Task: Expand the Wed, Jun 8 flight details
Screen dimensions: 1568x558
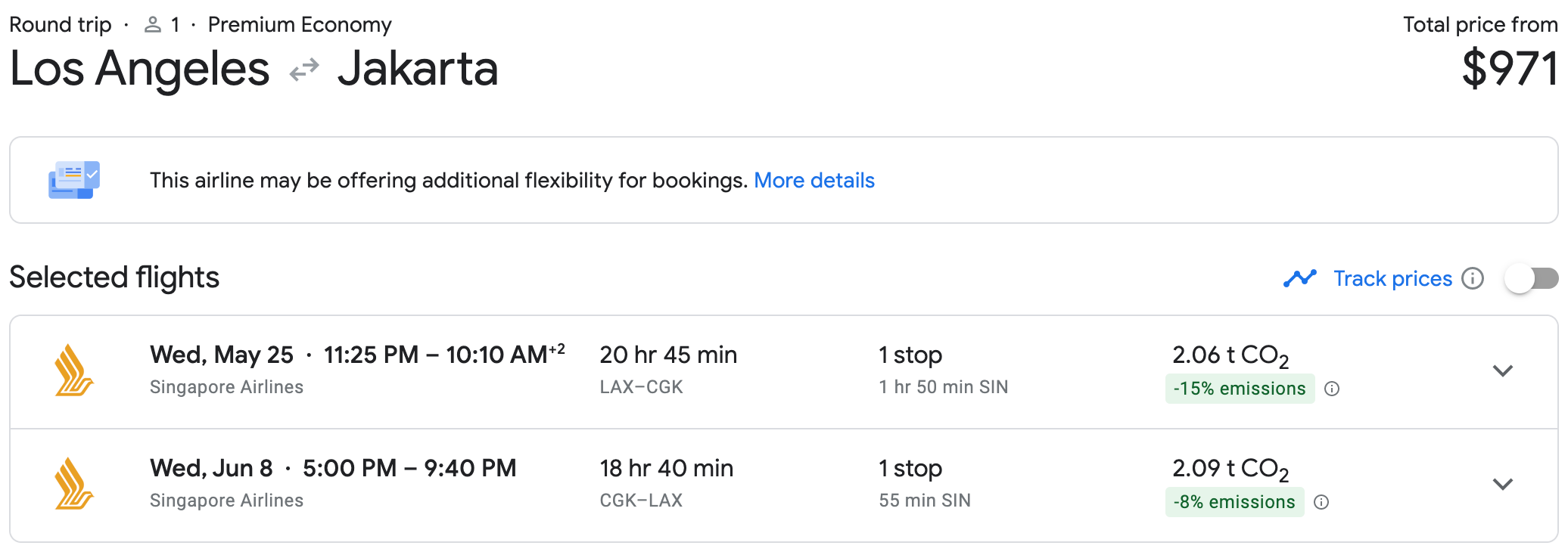Action: pos(1502,484)
